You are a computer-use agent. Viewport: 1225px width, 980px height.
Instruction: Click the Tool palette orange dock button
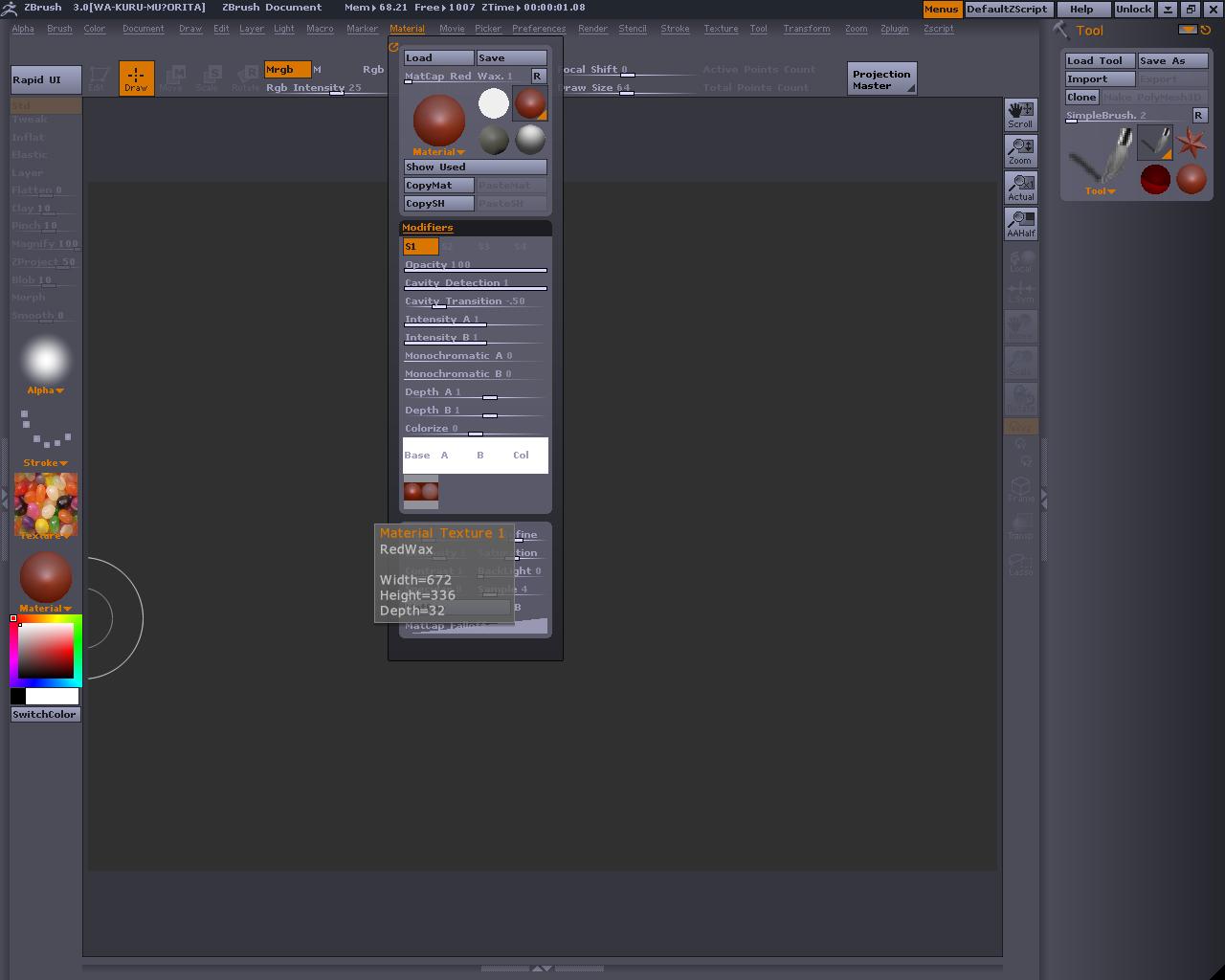tap(1188, 30)
